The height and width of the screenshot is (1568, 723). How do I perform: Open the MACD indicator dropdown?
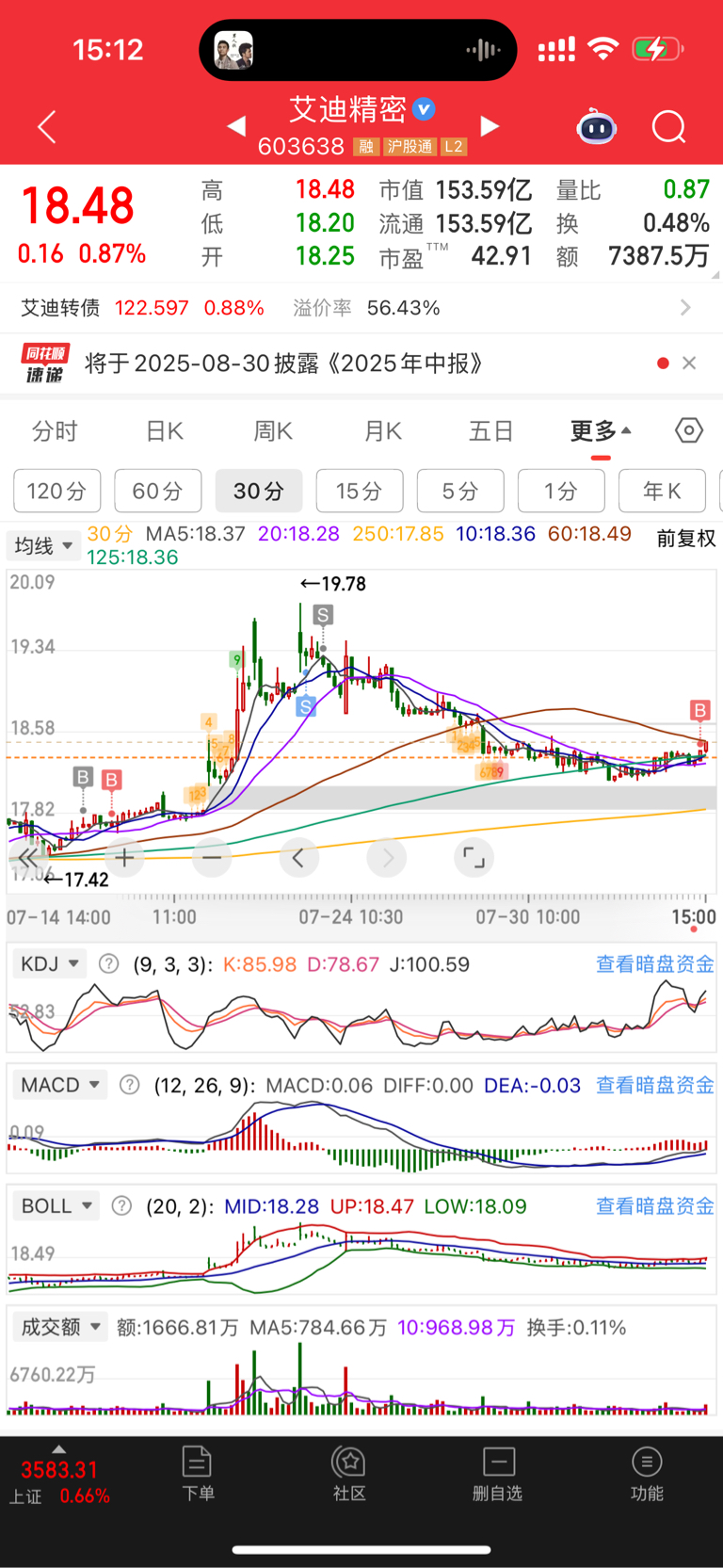click(x=59, y=1085)
